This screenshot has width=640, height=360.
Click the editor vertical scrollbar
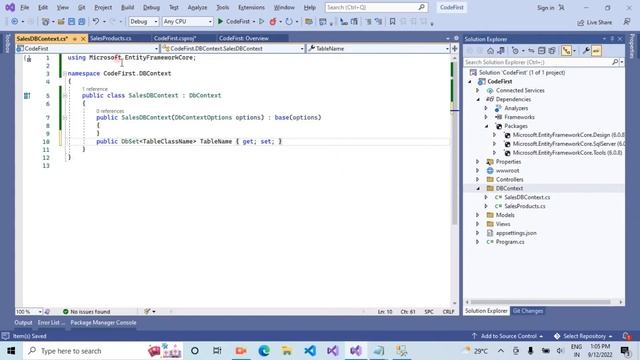point(454,143)
